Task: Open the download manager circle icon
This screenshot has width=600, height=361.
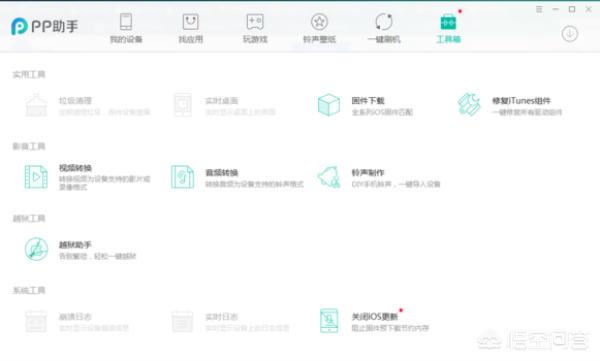Action: click(x=570, y=34)
